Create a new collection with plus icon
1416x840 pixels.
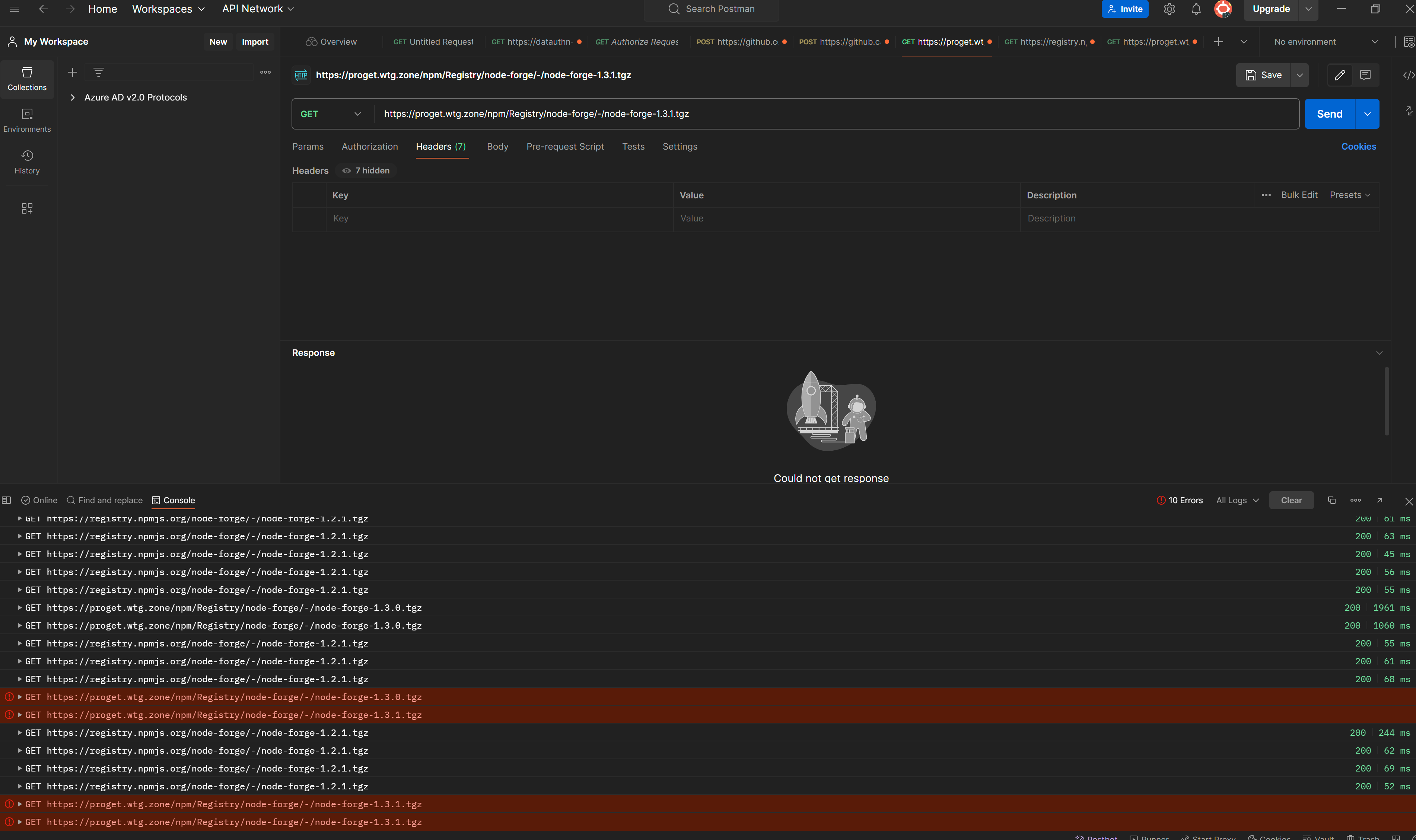[x=73, y=73]
